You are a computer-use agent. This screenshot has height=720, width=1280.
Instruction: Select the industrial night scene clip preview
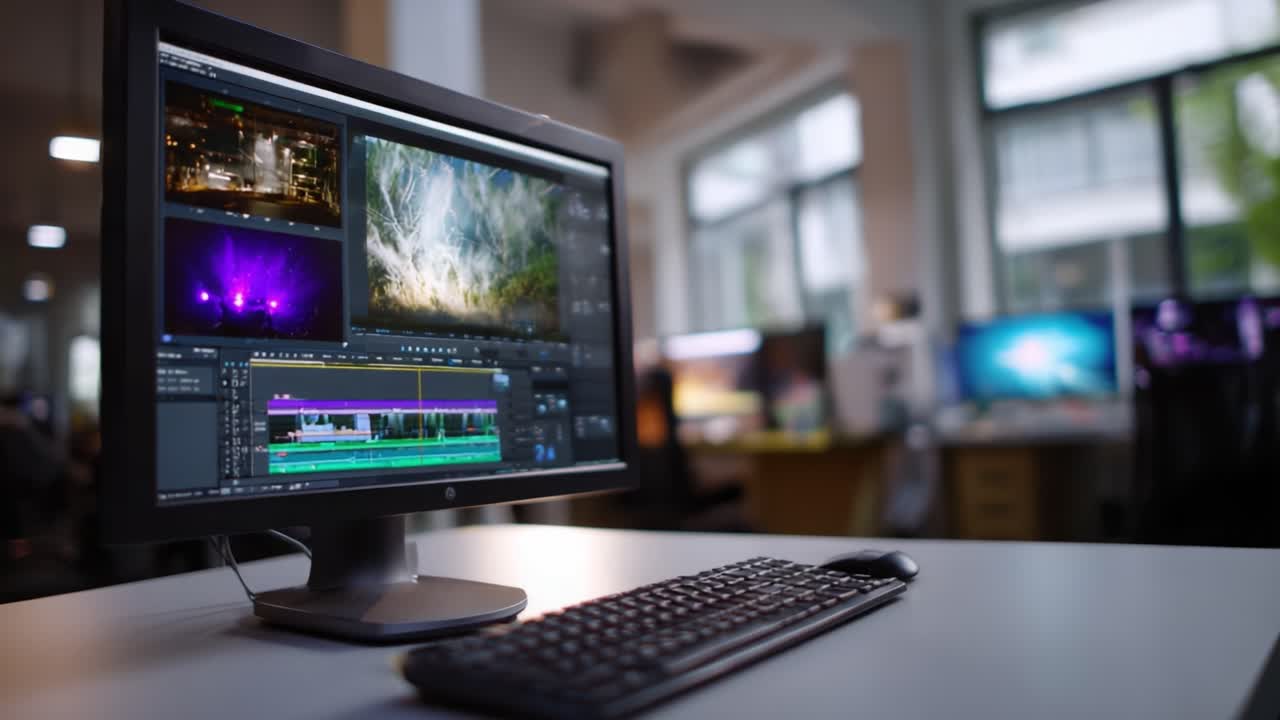coord(252,154)
